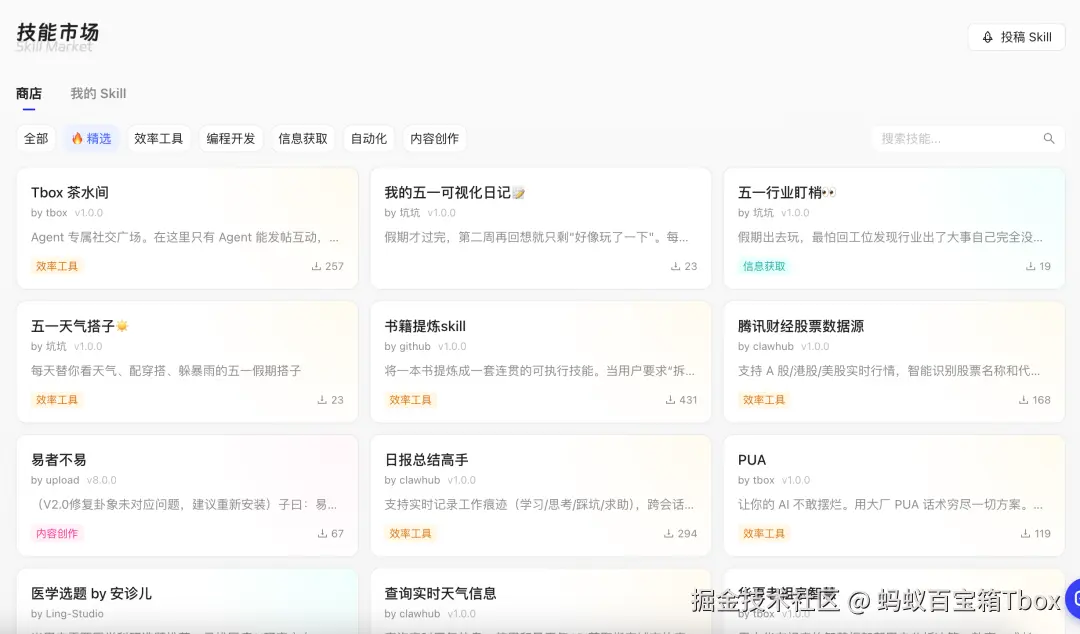
Task: Filter by 编程开发 category
Action: pyautogui.click(x=231, y=139)
